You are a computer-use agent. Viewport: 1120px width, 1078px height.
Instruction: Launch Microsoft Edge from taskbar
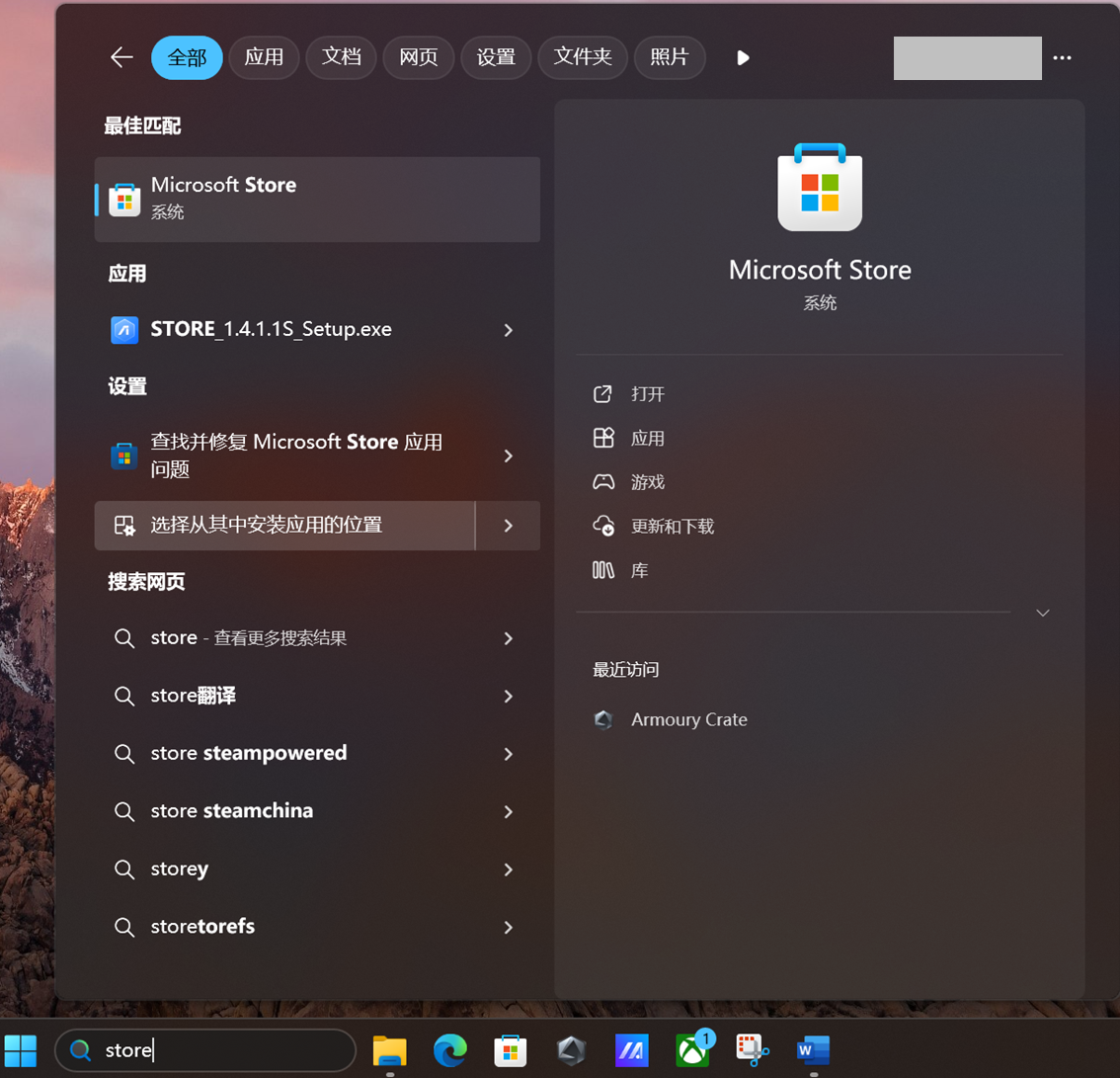point(450,1050)
